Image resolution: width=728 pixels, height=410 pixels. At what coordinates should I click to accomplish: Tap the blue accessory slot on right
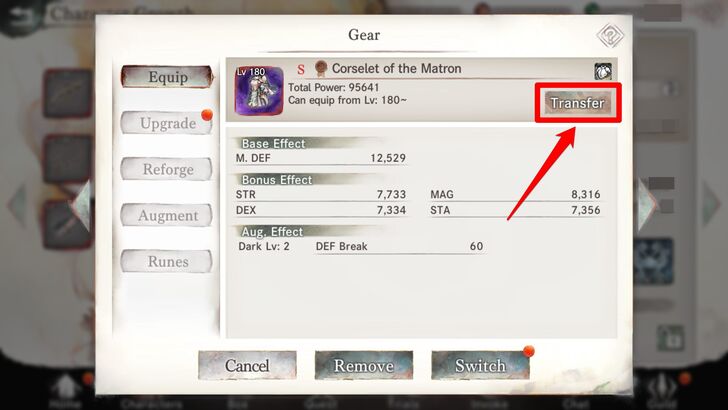click(653, 261)
